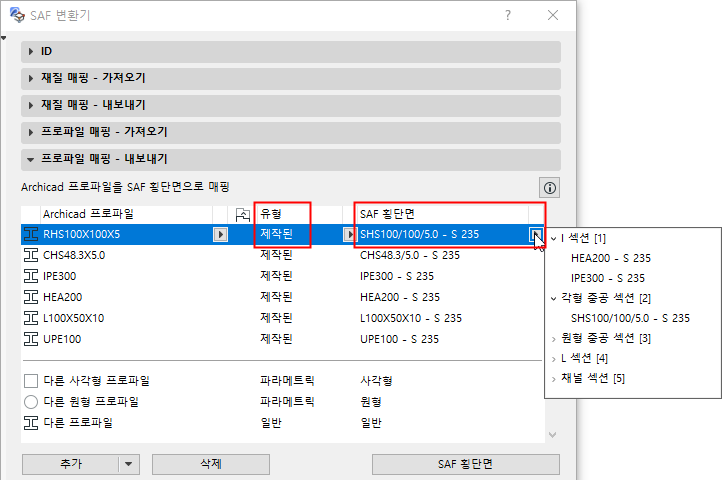Click the SAF 변환기 app icon in the title bar

click(x=17, y=15)
